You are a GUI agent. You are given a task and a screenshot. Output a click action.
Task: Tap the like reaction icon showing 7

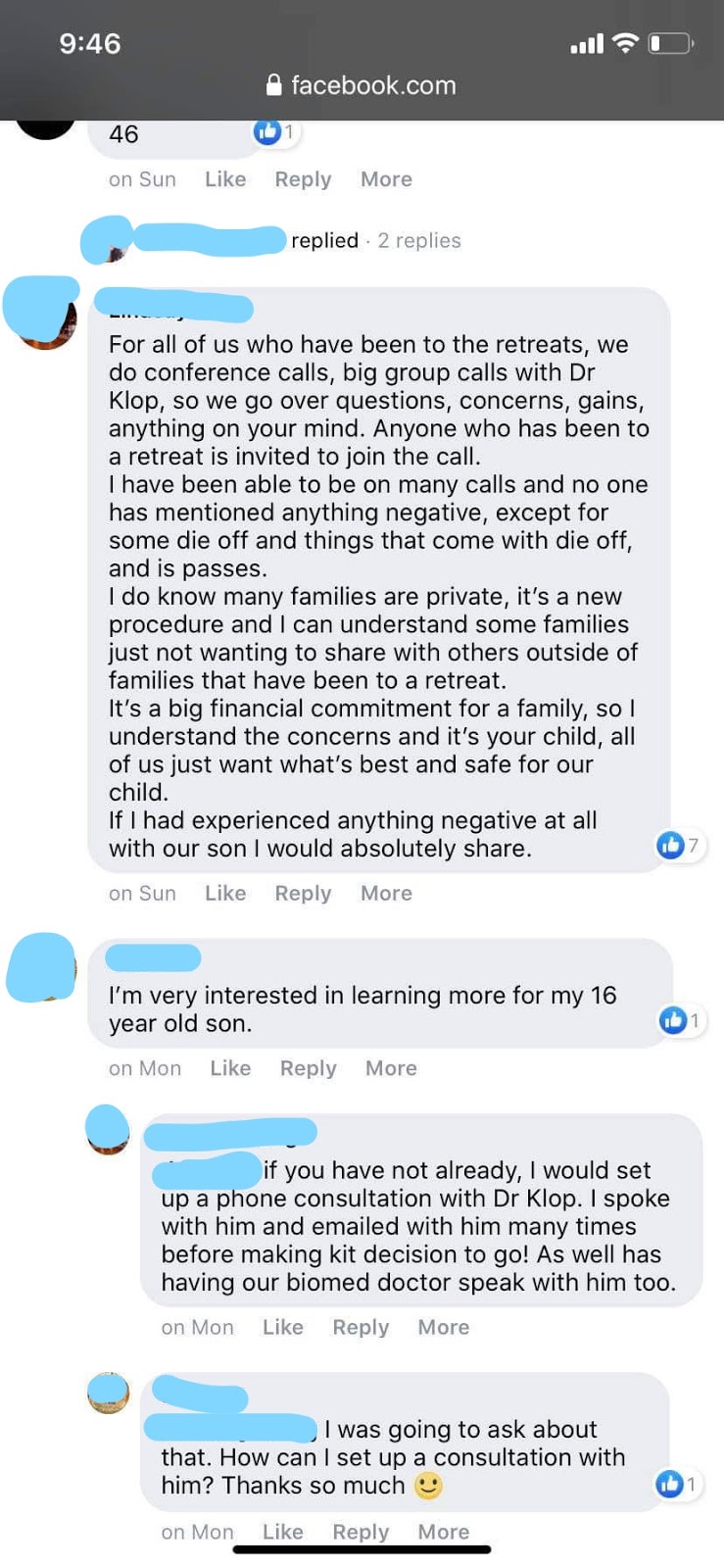pos(671,845)
